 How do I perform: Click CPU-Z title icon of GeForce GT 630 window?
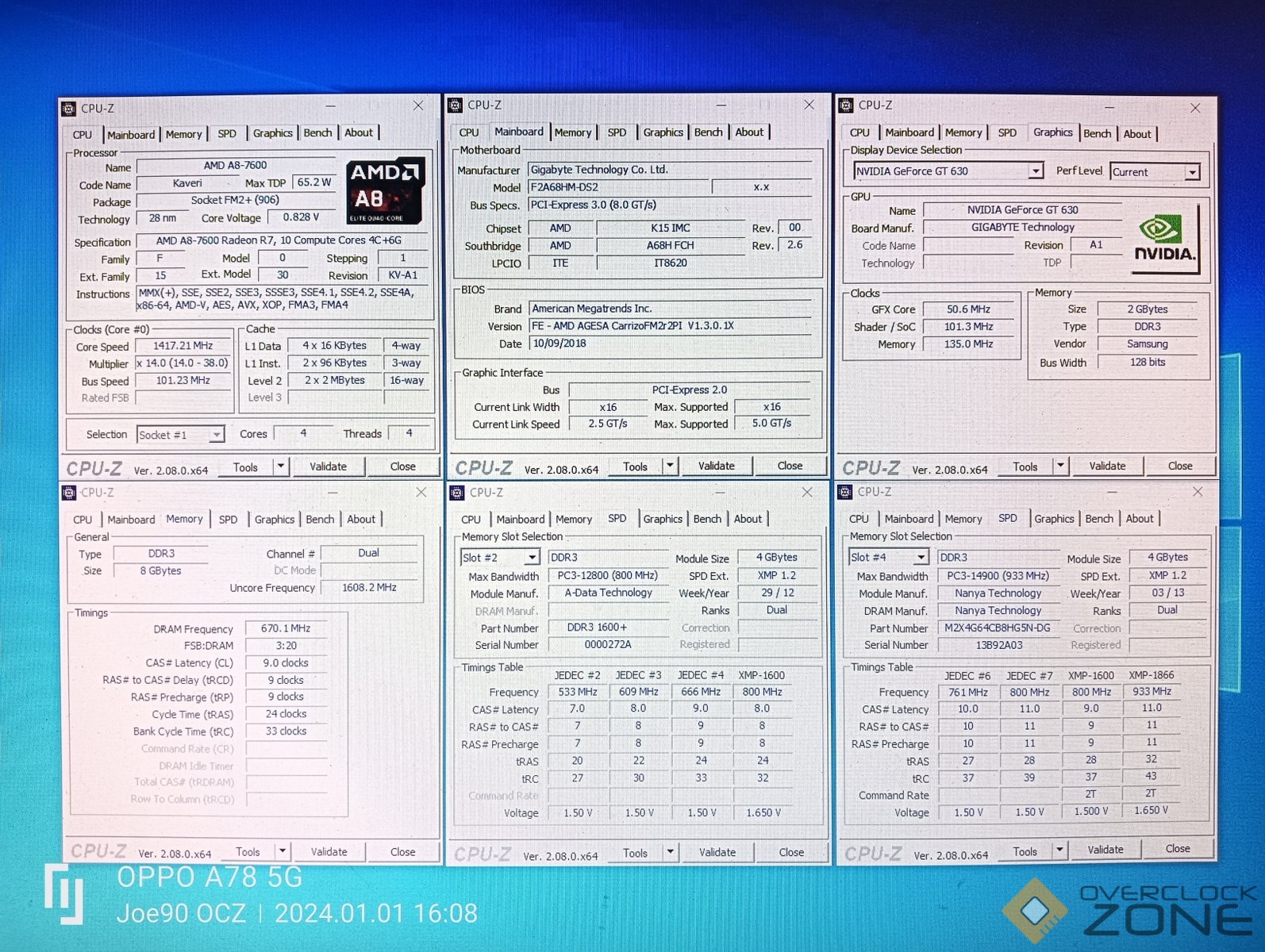click(846, 106)
